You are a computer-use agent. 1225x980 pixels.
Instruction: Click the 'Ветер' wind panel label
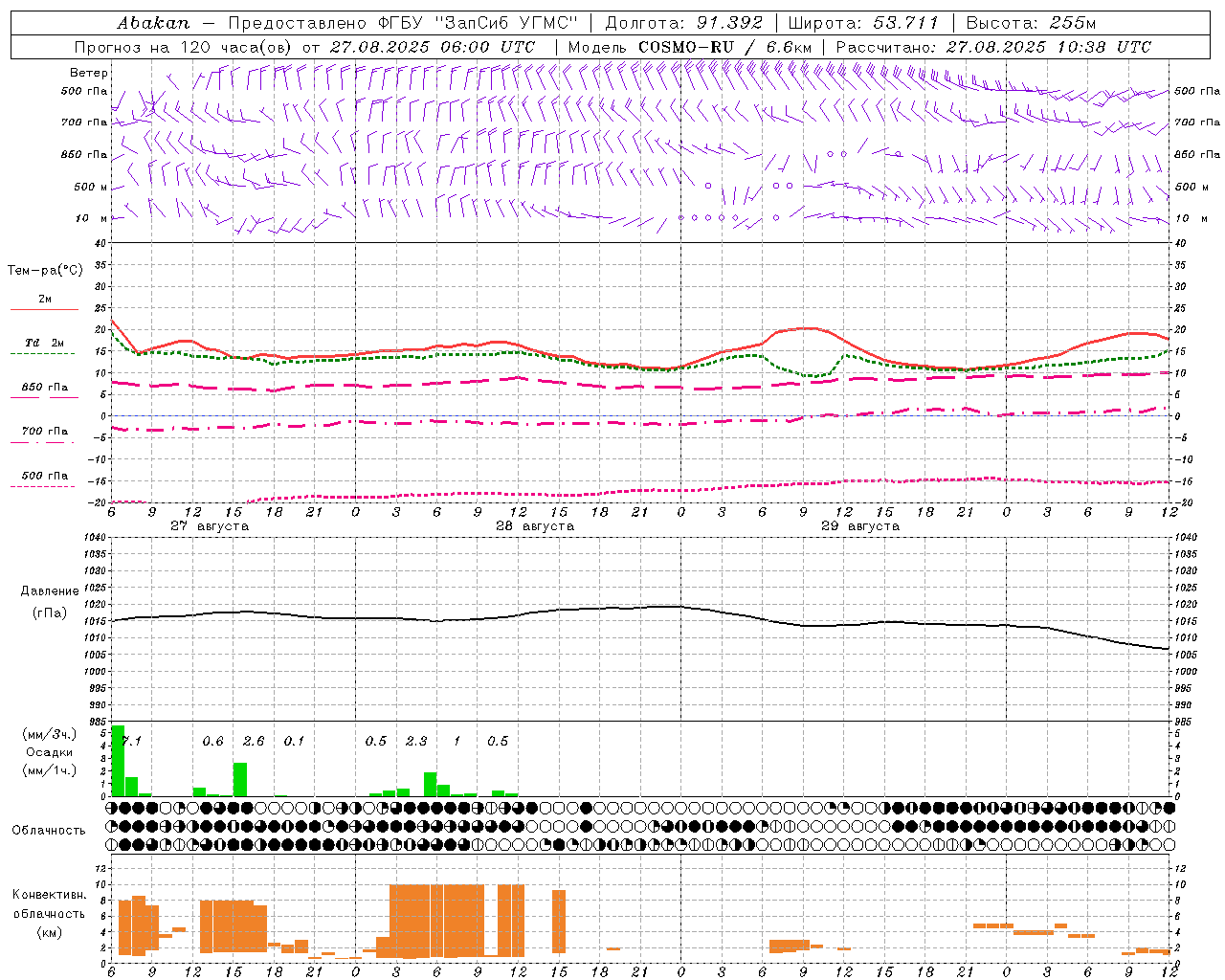click(89, 73)
